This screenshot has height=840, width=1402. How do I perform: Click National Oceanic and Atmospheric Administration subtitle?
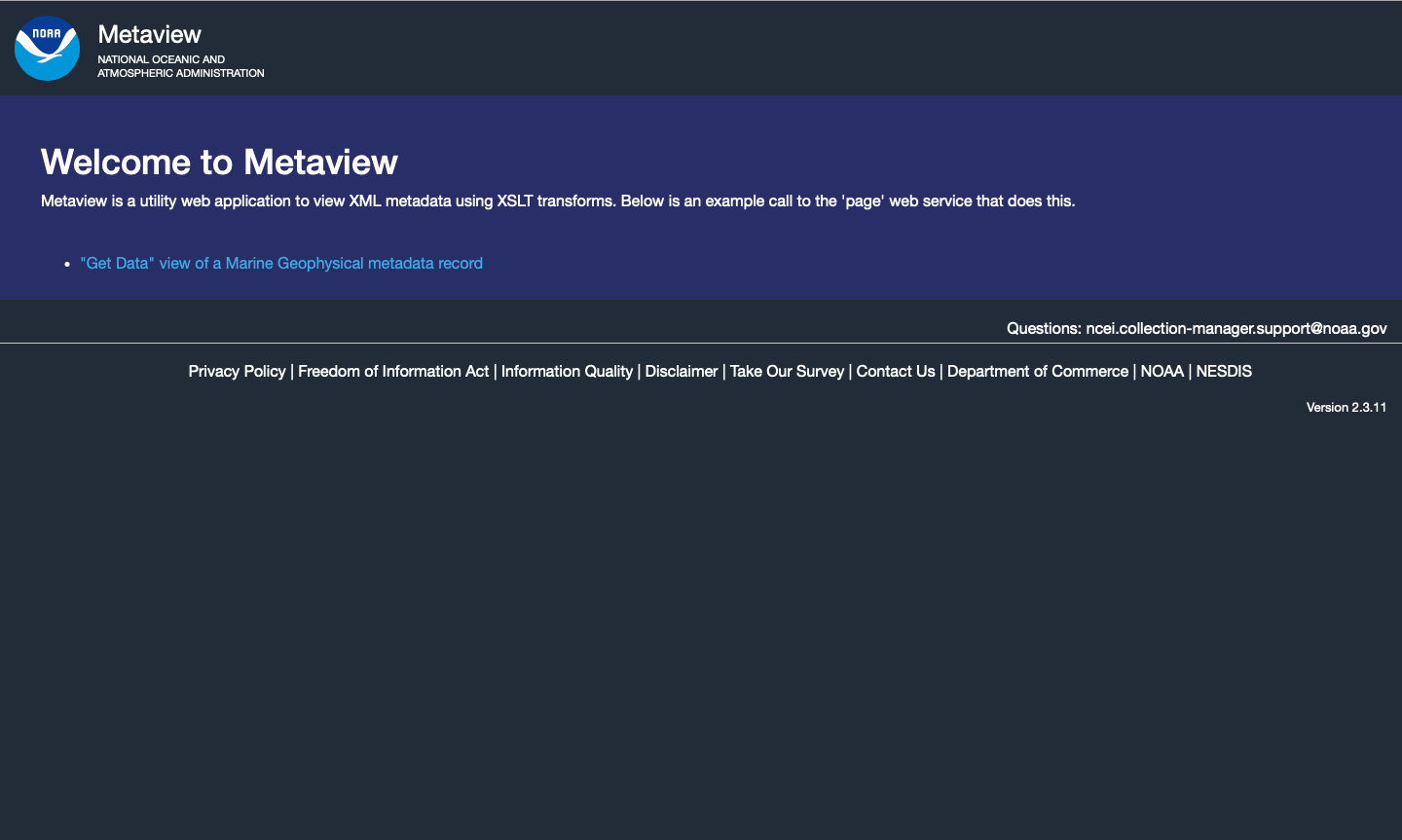click(181, 66)
